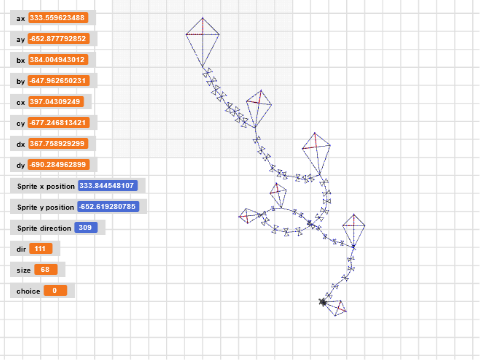Click the tilted kite at the bottom
The width and height of the screenshot is (480, 360).
click(x=336, y=307)
